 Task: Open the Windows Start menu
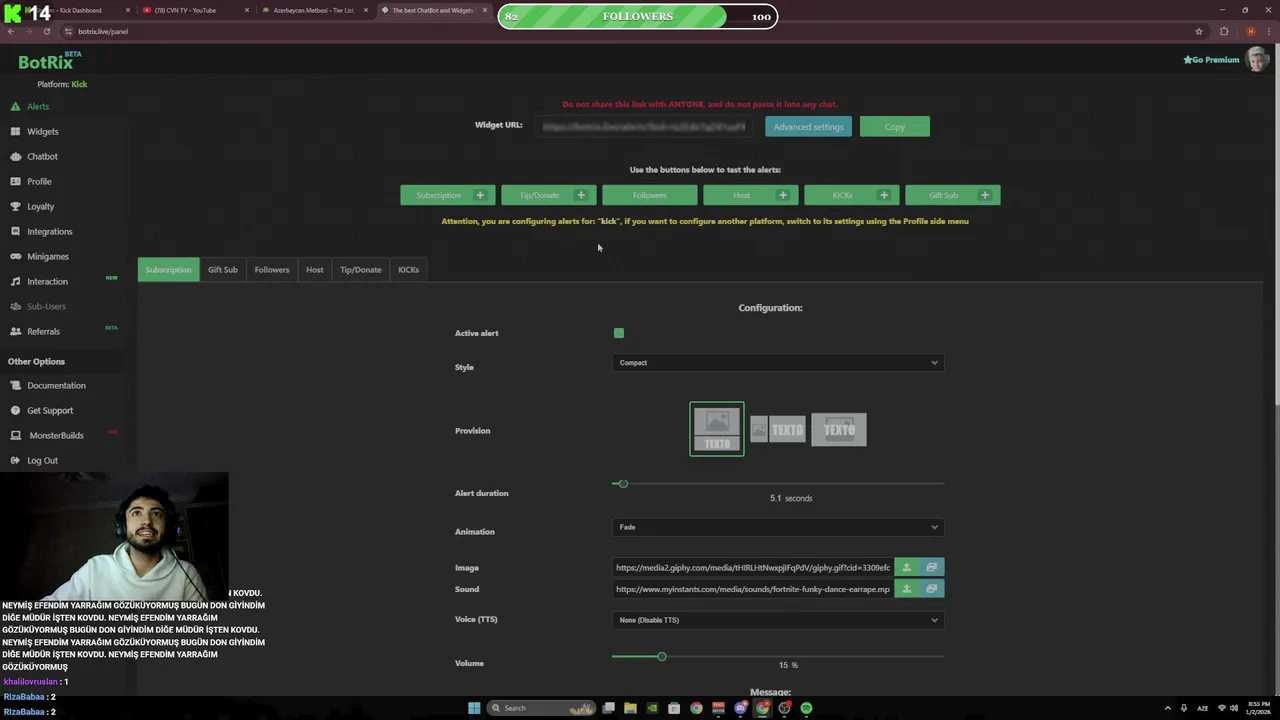474,708
